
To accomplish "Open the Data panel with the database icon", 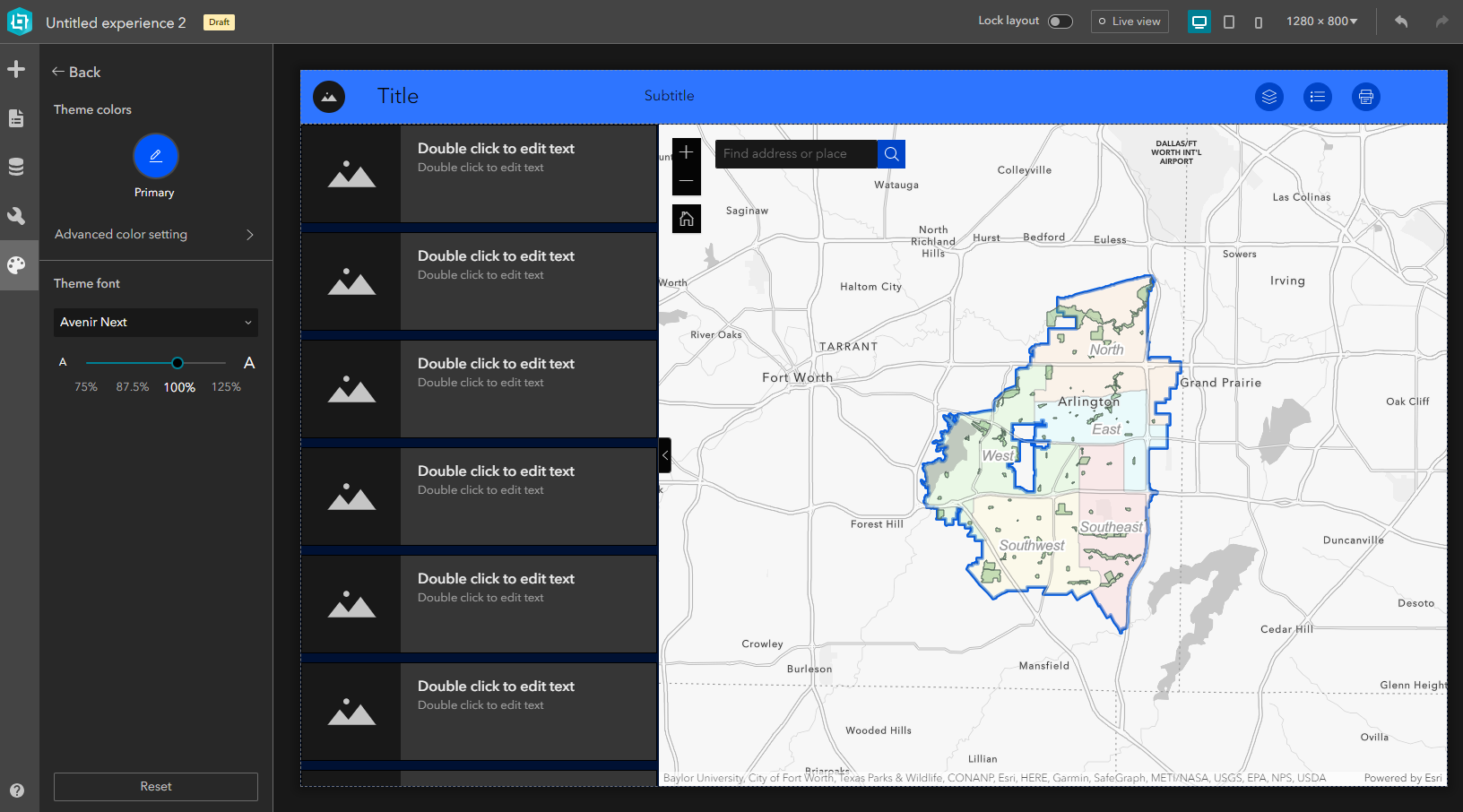I will click(x=18, y=166).
